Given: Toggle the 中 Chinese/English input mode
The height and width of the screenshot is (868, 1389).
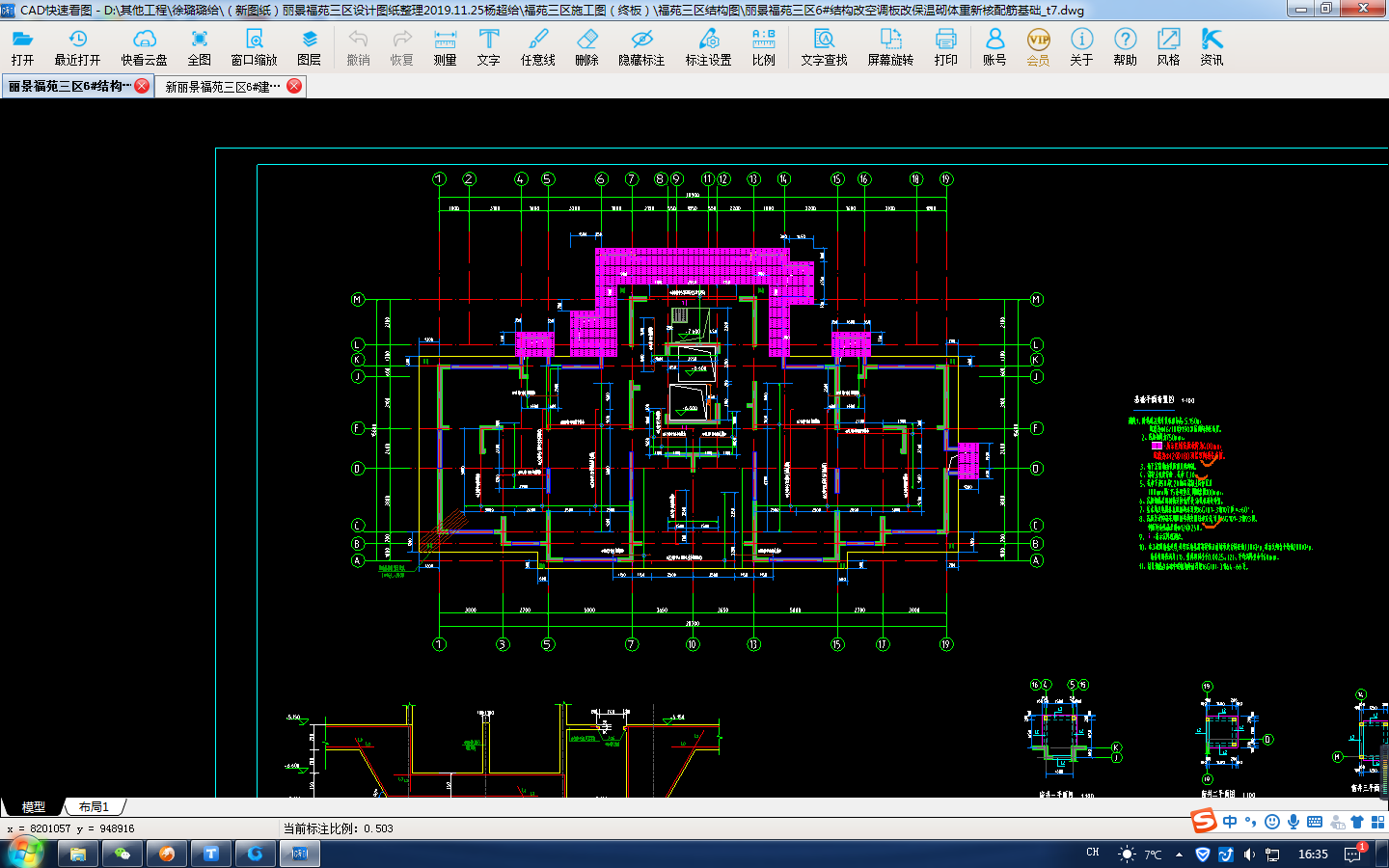Looking at the screenshot, I should 1230,822.
